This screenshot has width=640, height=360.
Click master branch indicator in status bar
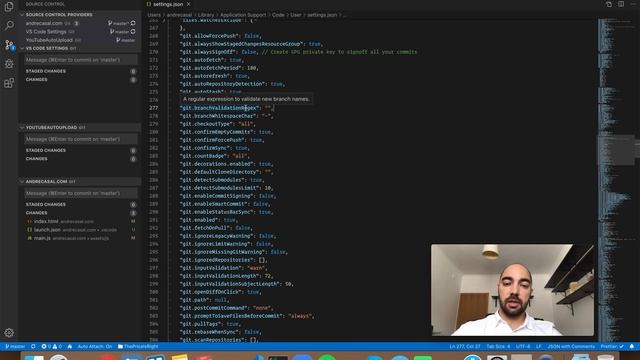point(15,347)
